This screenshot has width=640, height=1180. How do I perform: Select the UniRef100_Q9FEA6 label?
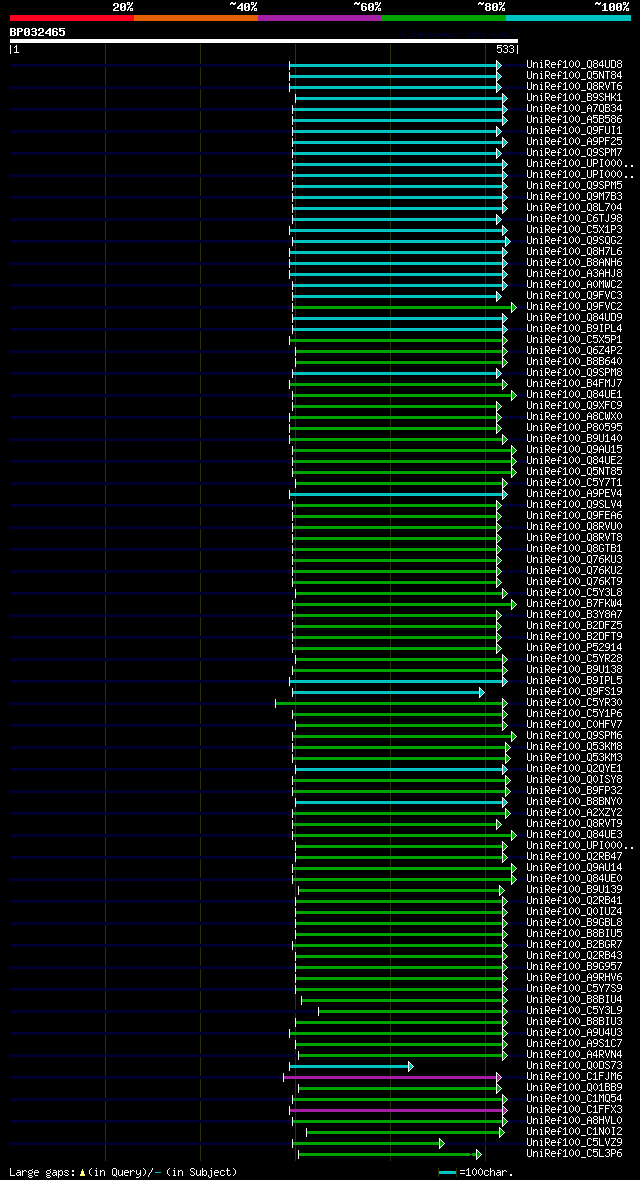(x=574, y=515)
